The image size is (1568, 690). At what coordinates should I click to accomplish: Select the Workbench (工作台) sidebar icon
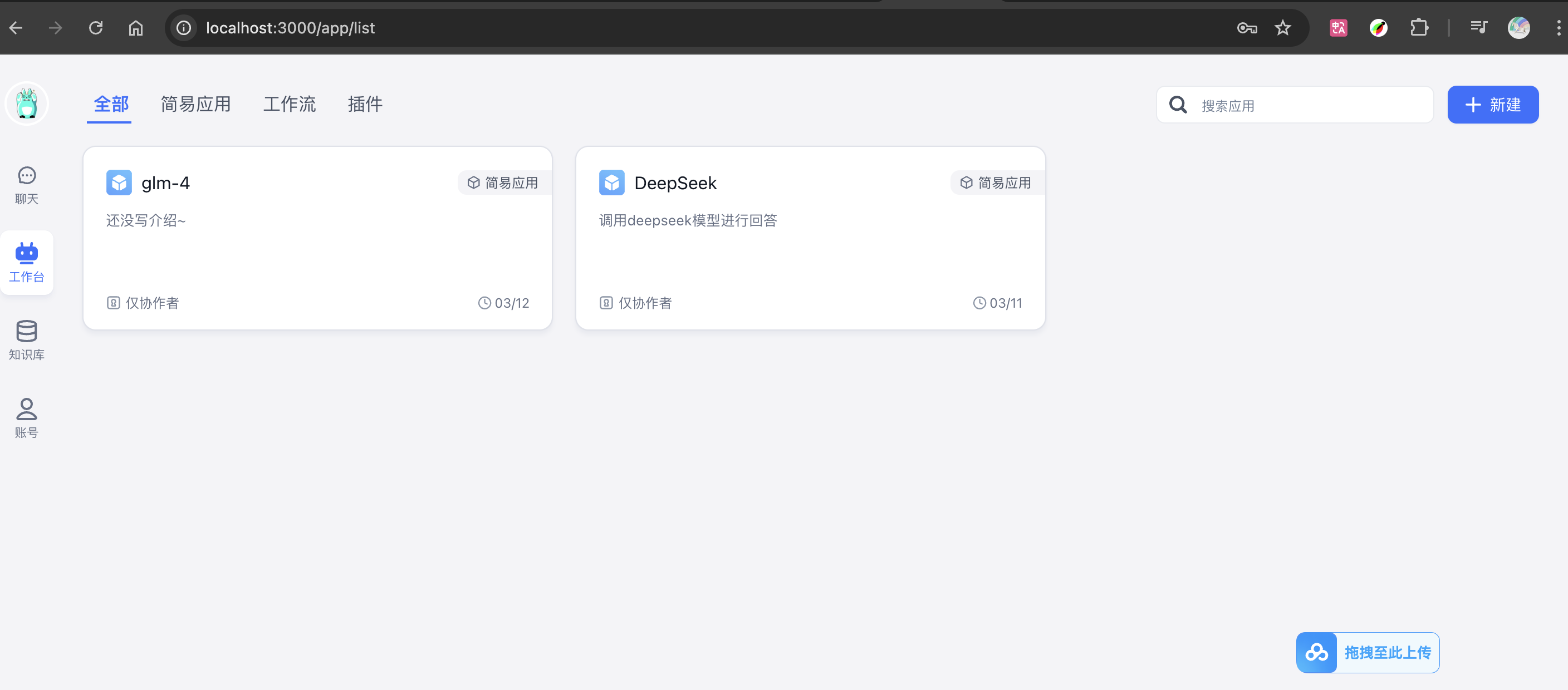[26, 262]
